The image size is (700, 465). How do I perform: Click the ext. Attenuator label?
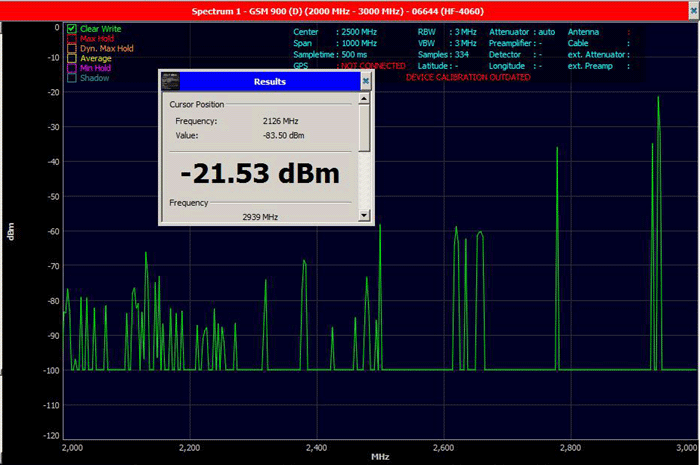(x=596, y=54)
